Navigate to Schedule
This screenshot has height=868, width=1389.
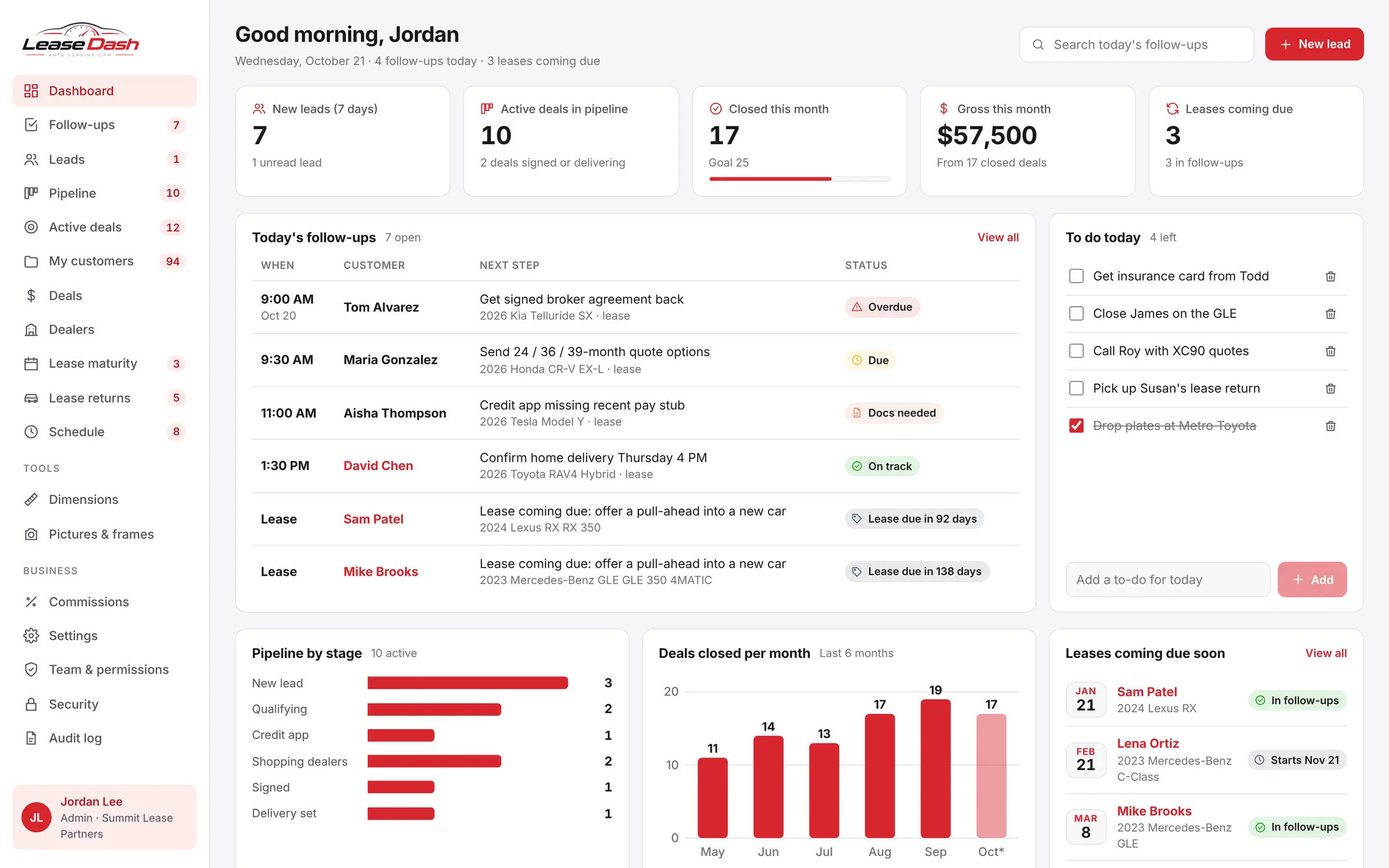click(104, 432)
